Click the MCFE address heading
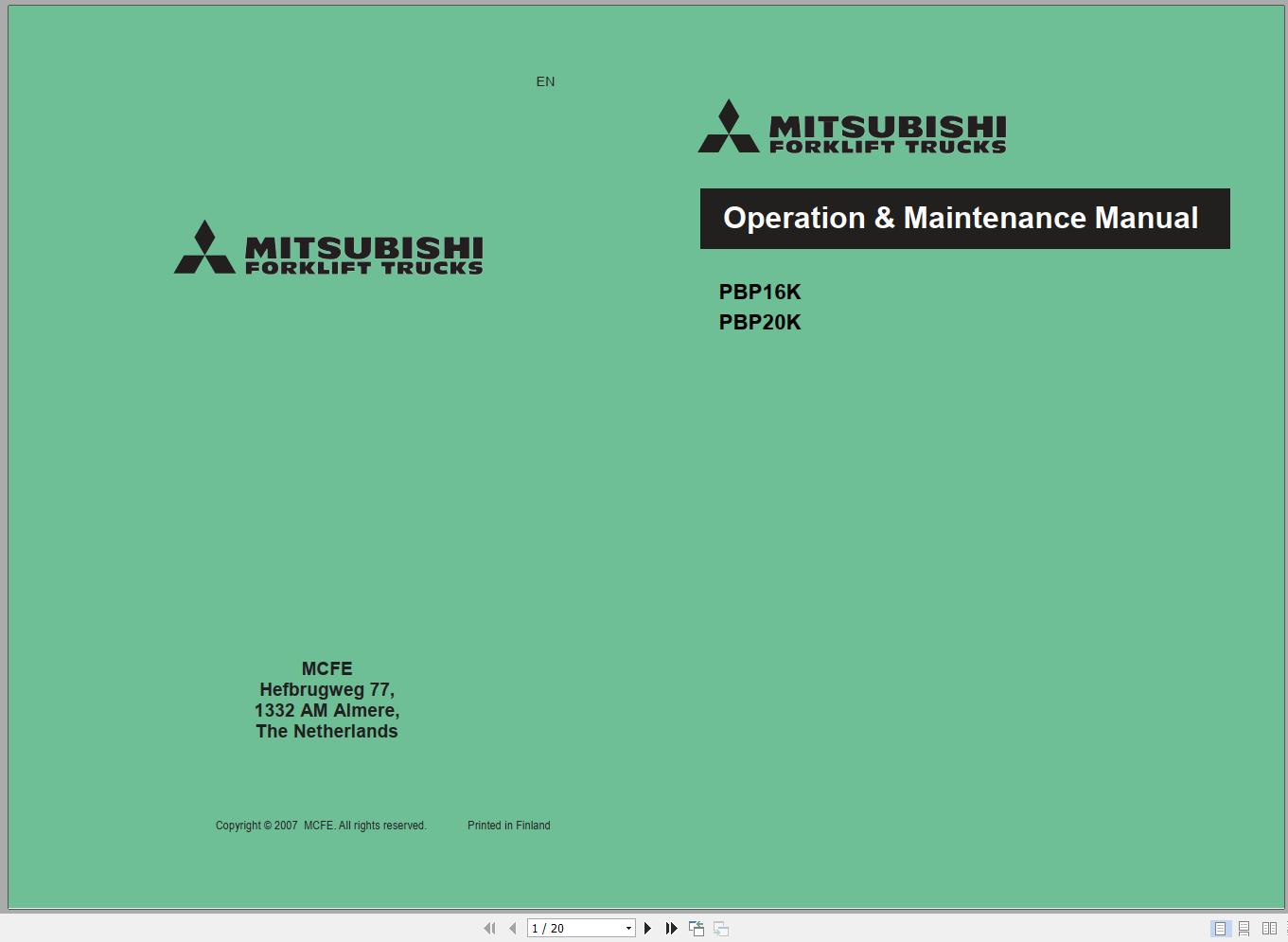This screenshot has height=942, width=1288. pos(326,668)
